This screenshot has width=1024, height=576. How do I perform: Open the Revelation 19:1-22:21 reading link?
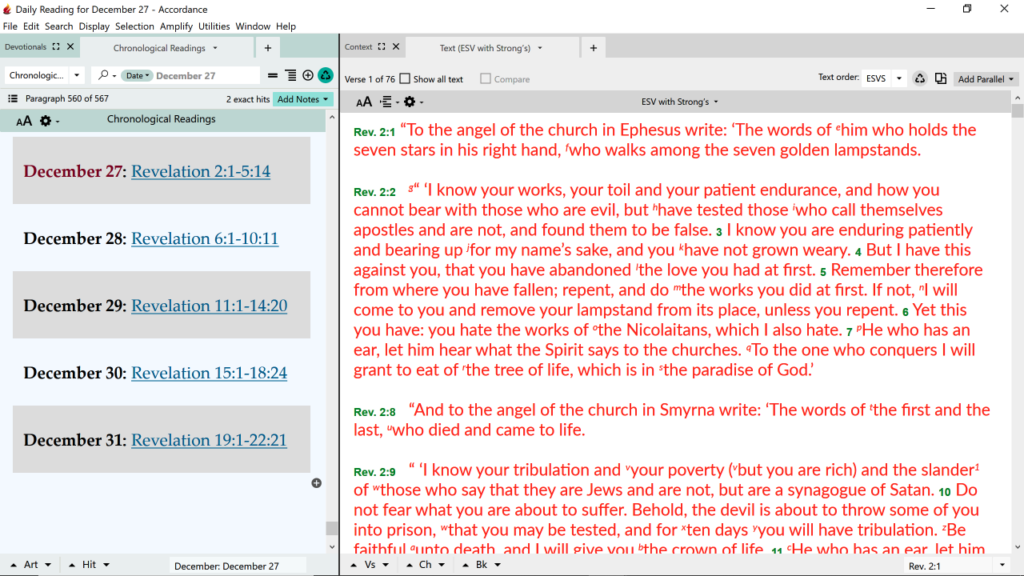[209, 440]
